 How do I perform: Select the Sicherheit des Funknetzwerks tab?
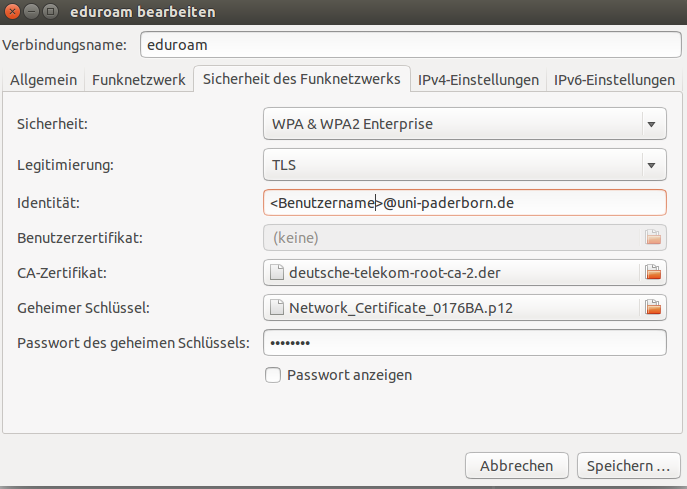[302, 78]
